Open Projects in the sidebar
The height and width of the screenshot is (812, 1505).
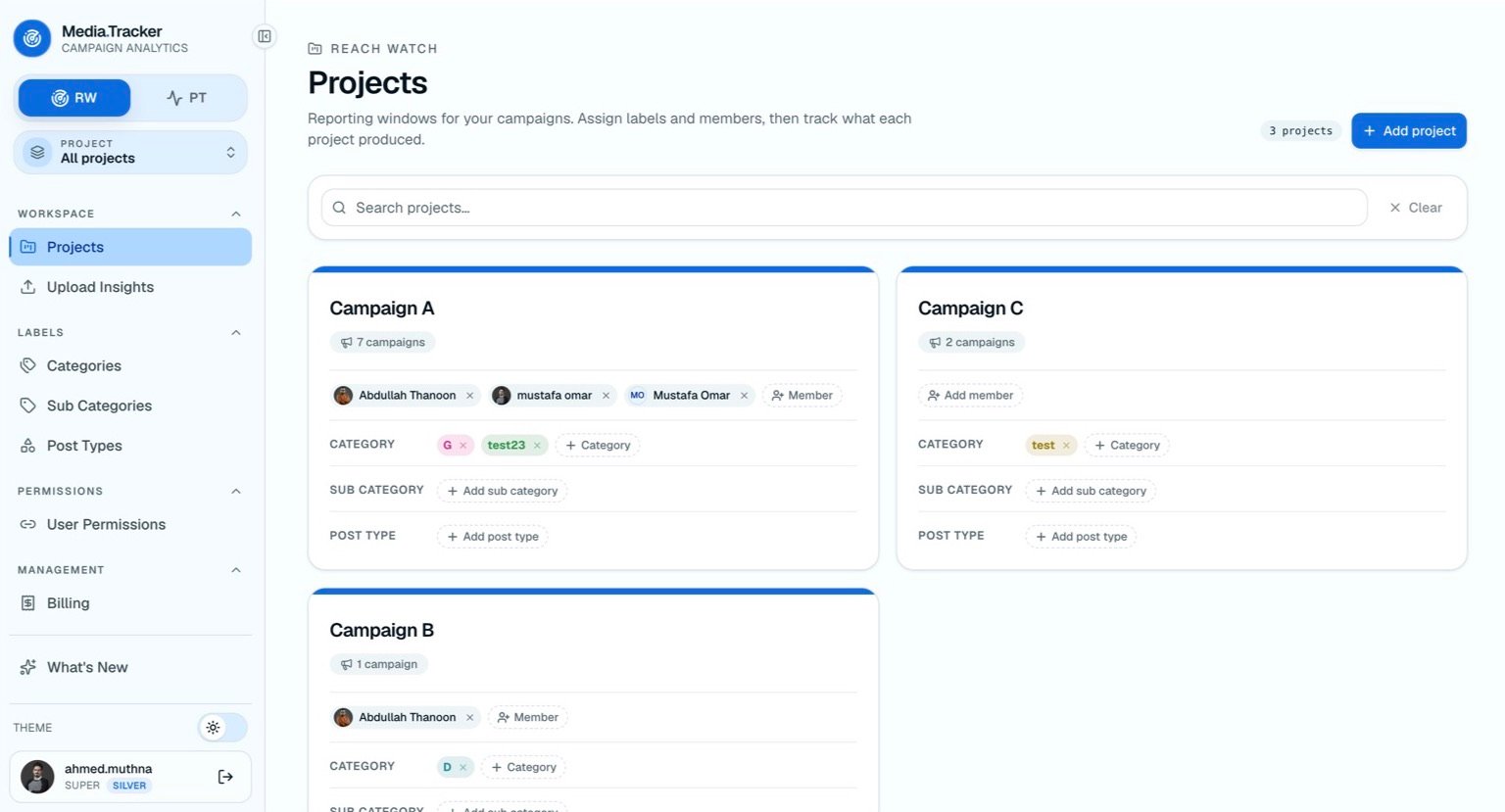coord(130,247)
